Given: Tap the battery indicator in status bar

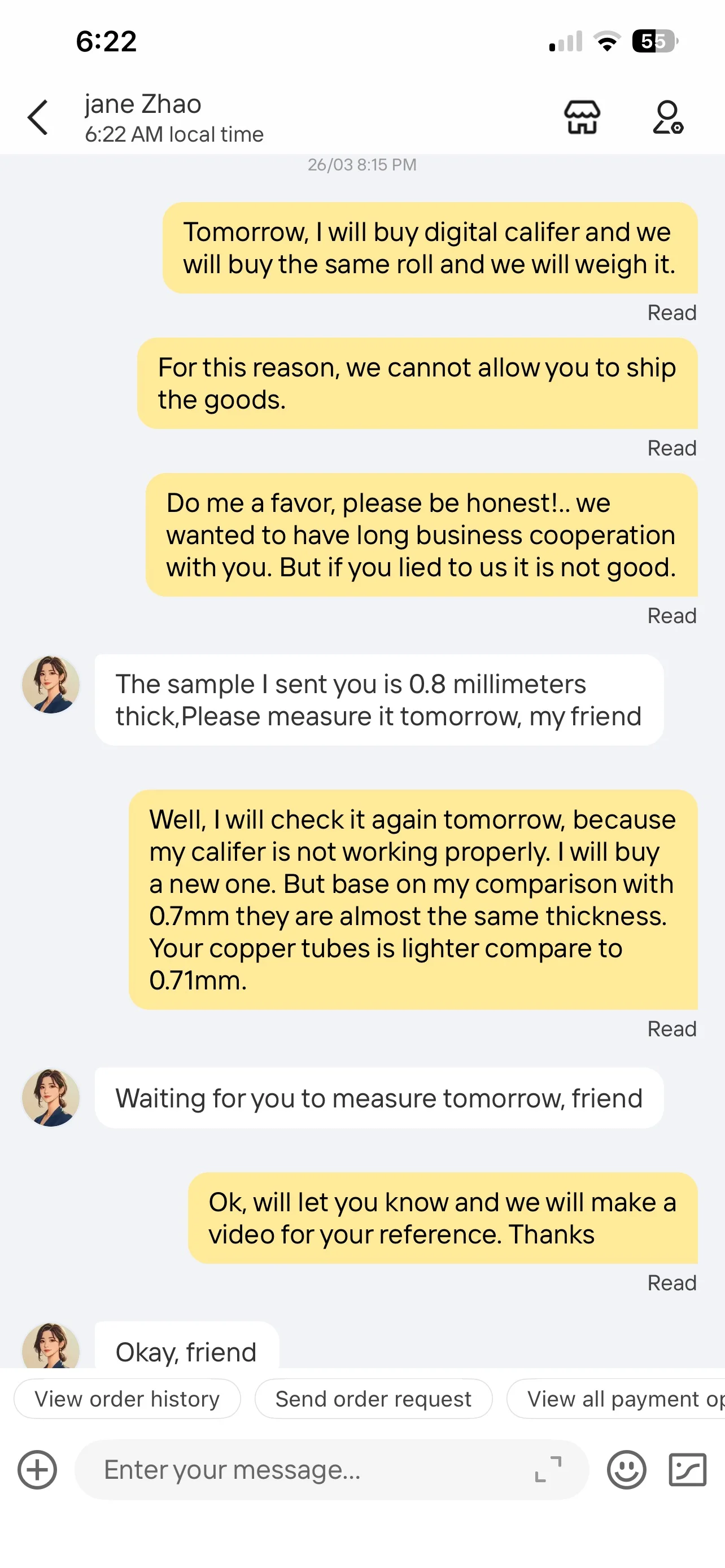Looking at the screenshot, I should click(654, 41).
